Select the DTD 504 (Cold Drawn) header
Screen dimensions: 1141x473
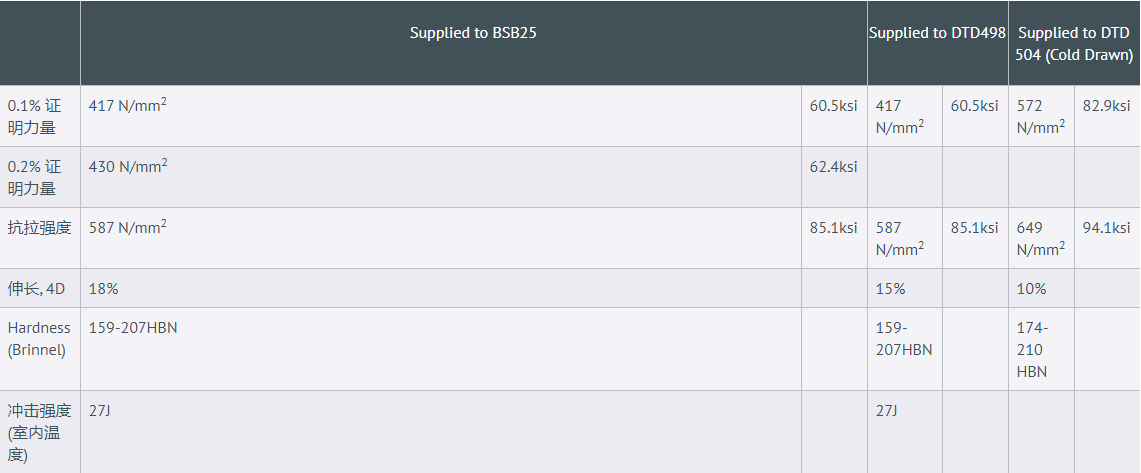point(1075,44)
